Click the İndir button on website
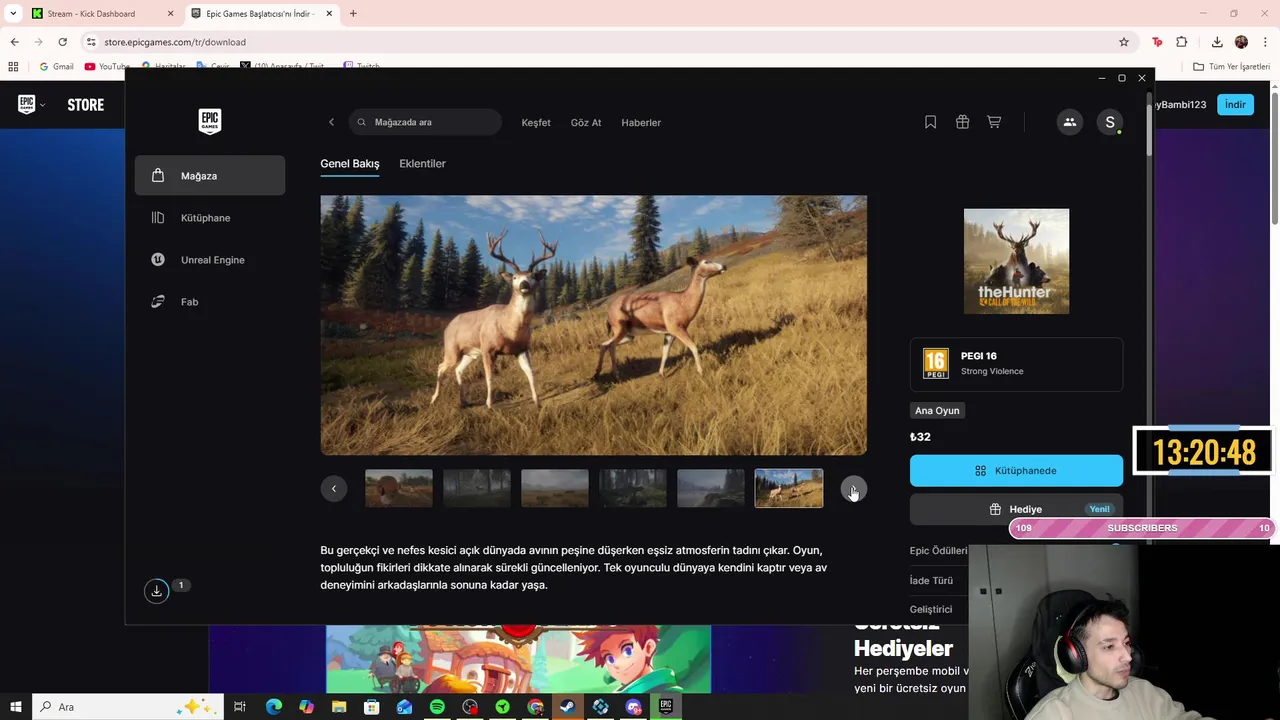 click(x=1235, y=104)
